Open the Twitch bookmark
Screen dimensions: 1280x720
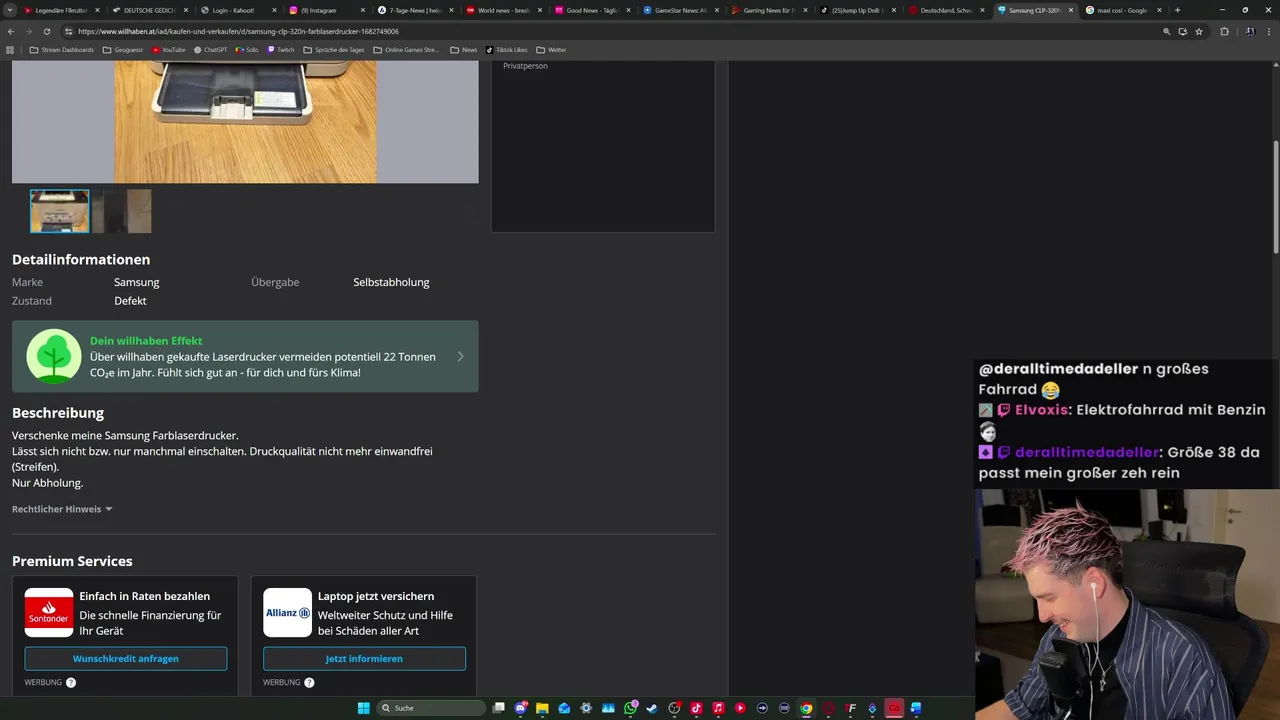point(280,49)
